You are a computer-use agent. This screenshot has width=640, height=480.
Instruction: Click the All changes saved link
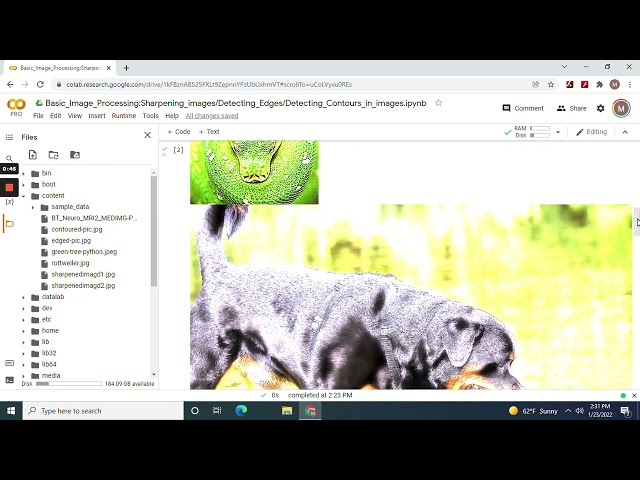[x=212, y=116]
